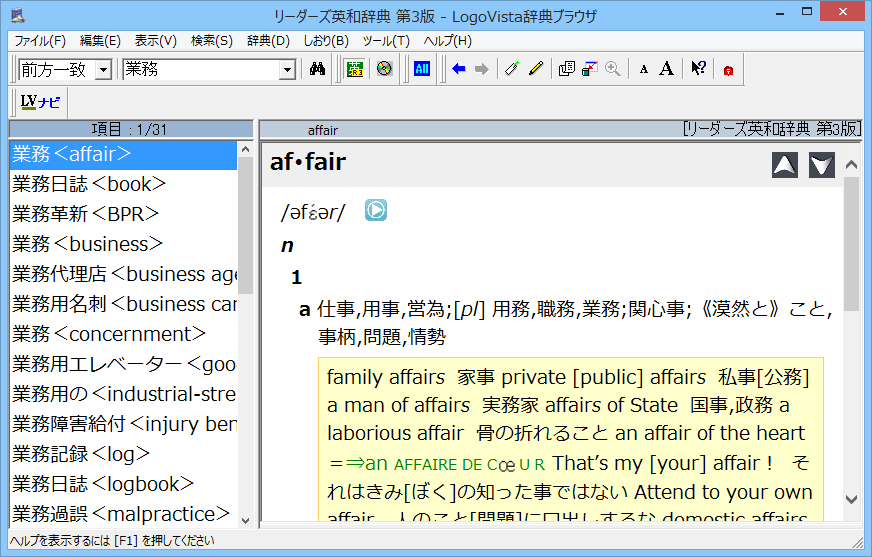The height and width of the screenshot is (557, 872).
Task: Open the 辞典(D) menu
Action: point(269,41)
